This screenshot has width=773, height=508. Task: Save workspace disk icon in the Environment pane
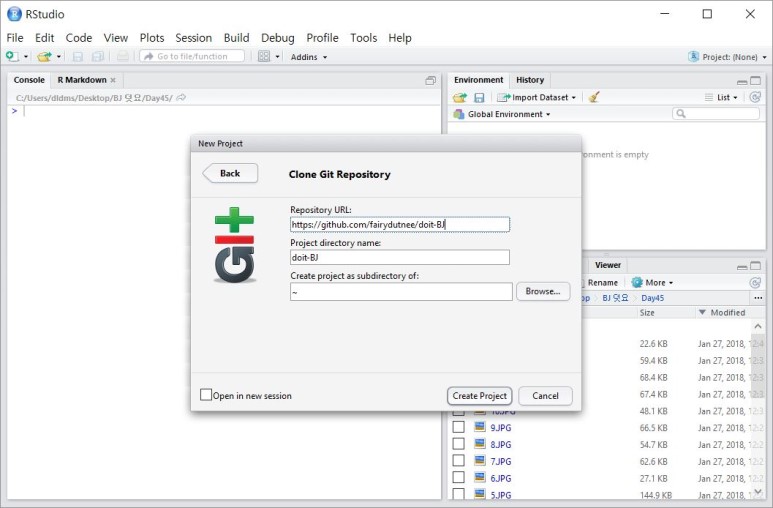click(479, 97)
